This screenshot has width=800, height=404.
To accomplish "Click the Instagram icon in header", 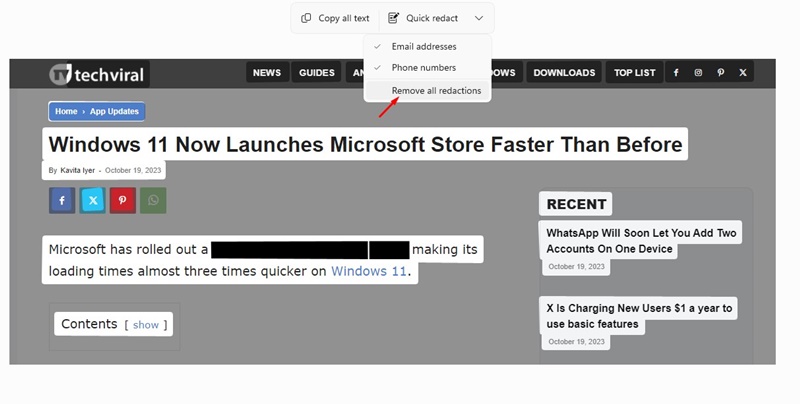I will point(698,72).
